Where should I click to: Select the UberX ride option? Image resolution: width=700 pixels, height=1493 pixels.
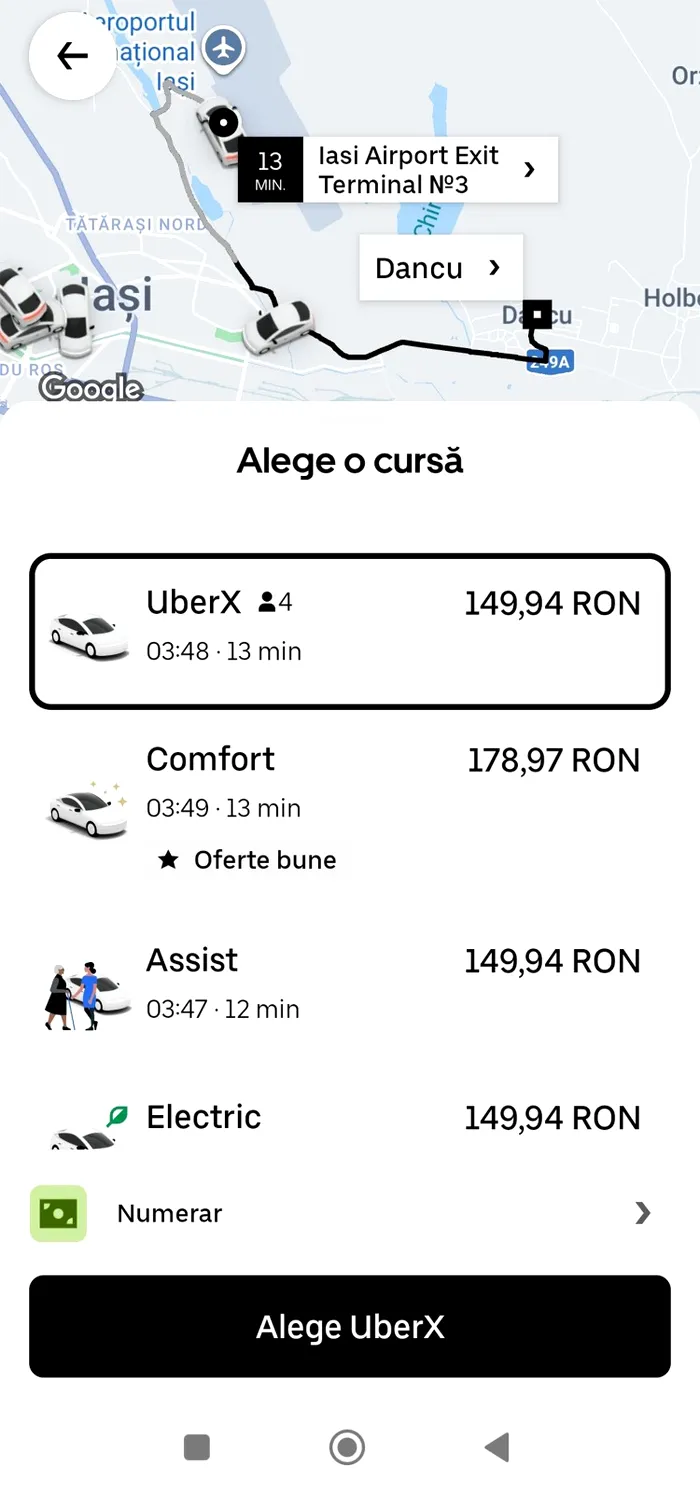[x=349, y=628]
